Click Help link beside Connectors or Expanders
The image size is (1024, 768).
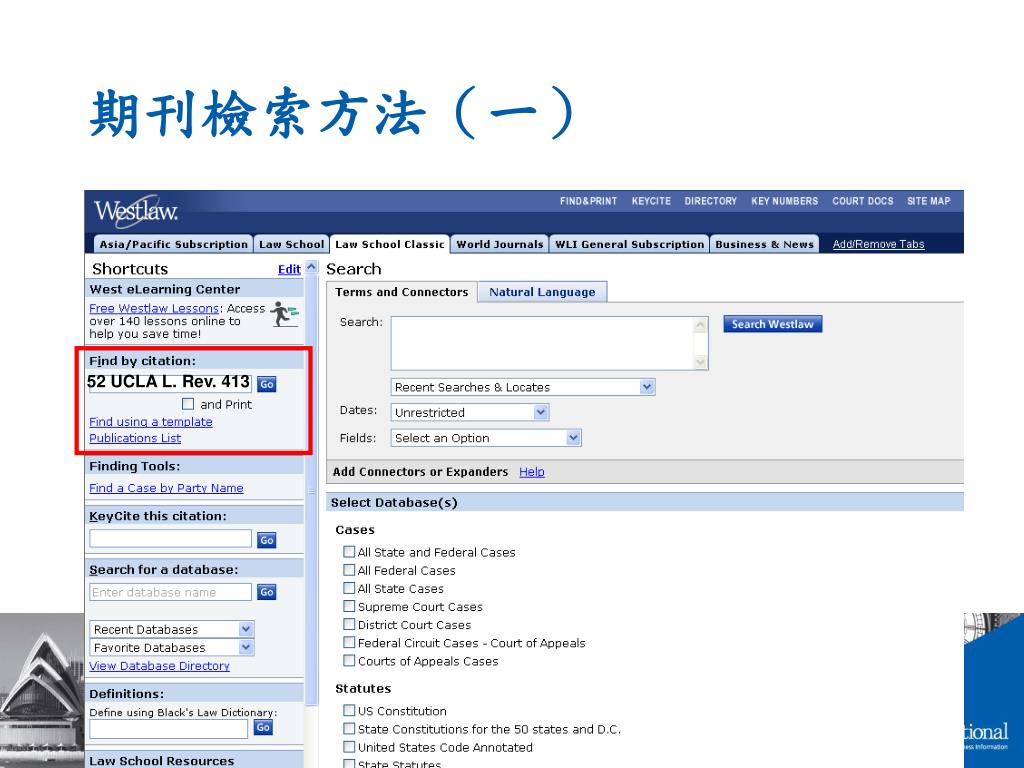tap(532, 472)
